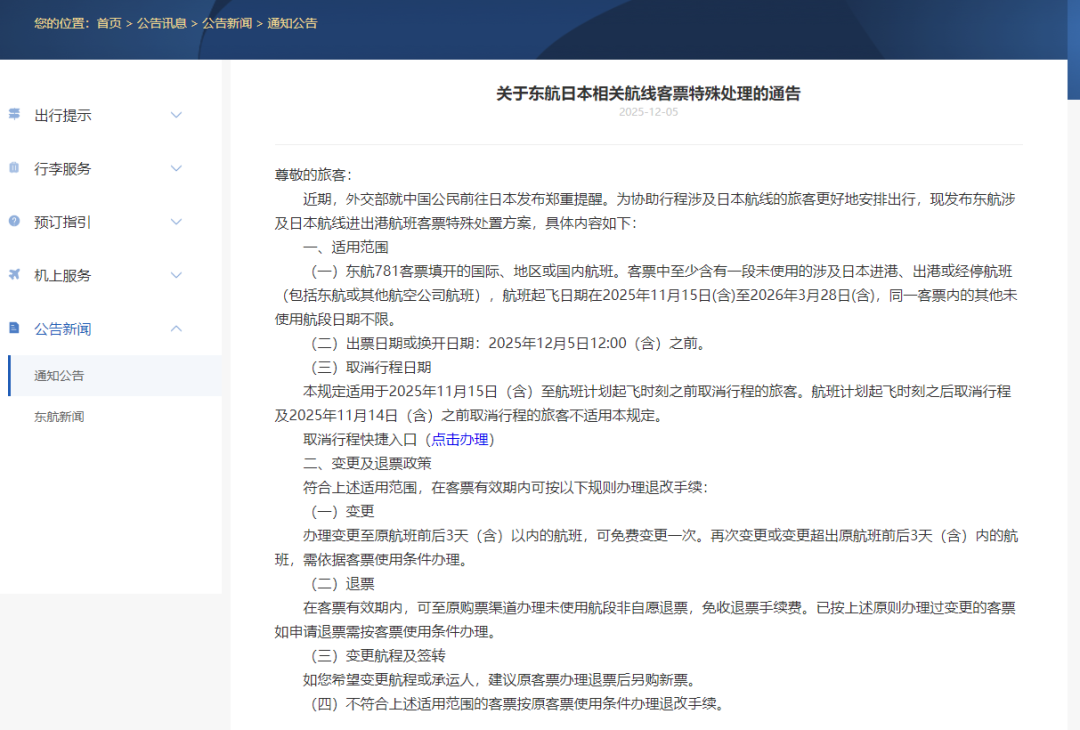This screenshot has width=1080, height=730.
Task: Click the luggage icon beside 行李服务
Action: [x=14, y=168]
